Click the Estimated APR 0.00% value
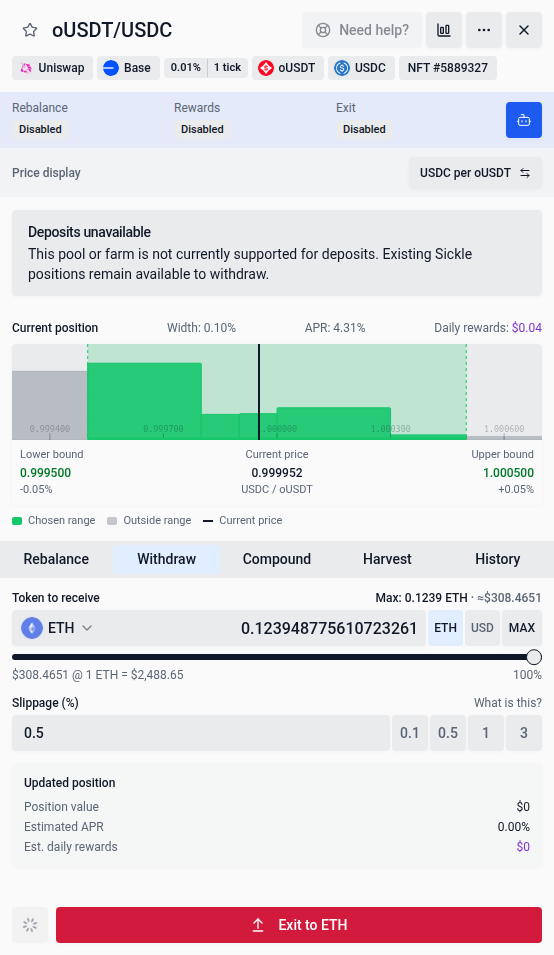 (514, 826)
